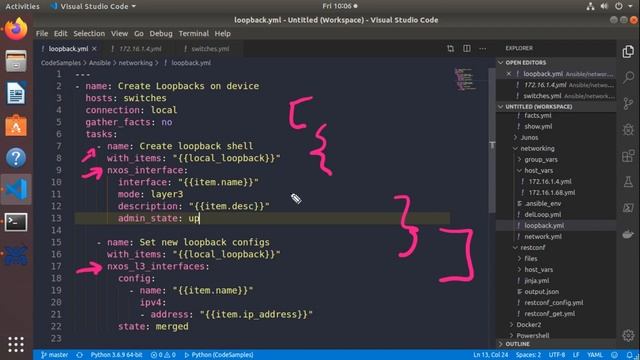Screen dimensions: 640x360
Task: Show errors and warnings count in status bar
Action: (x=163, y=355)
